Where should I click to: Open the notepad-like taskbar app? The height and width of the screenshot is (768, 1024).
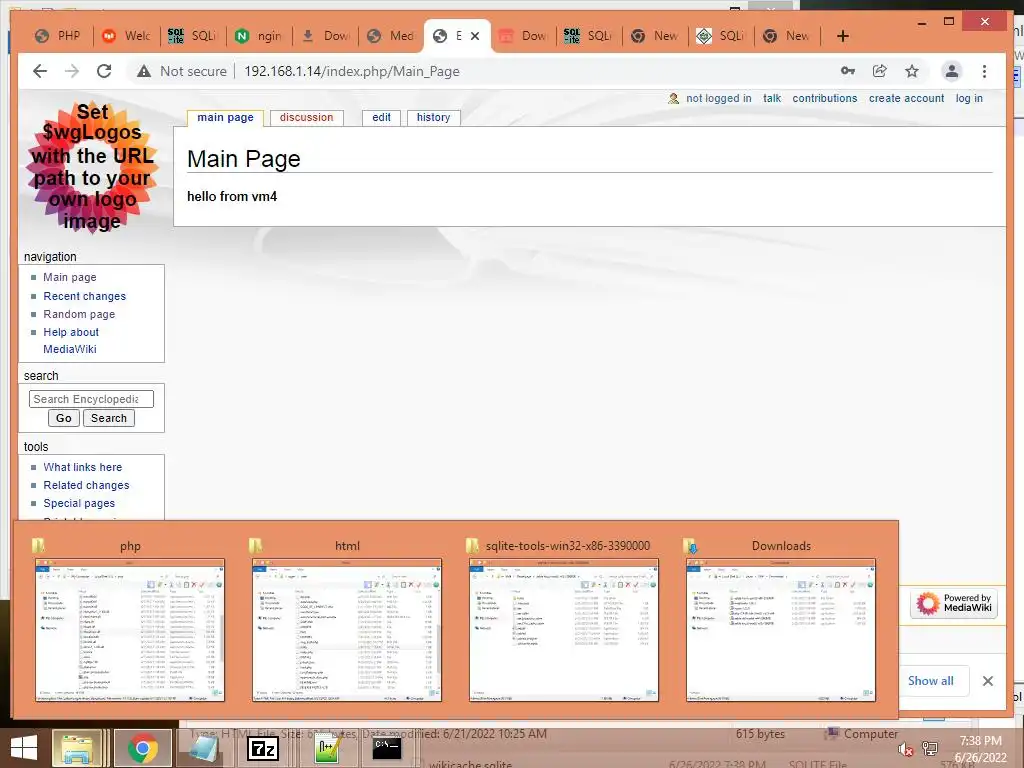pos(204,748)
